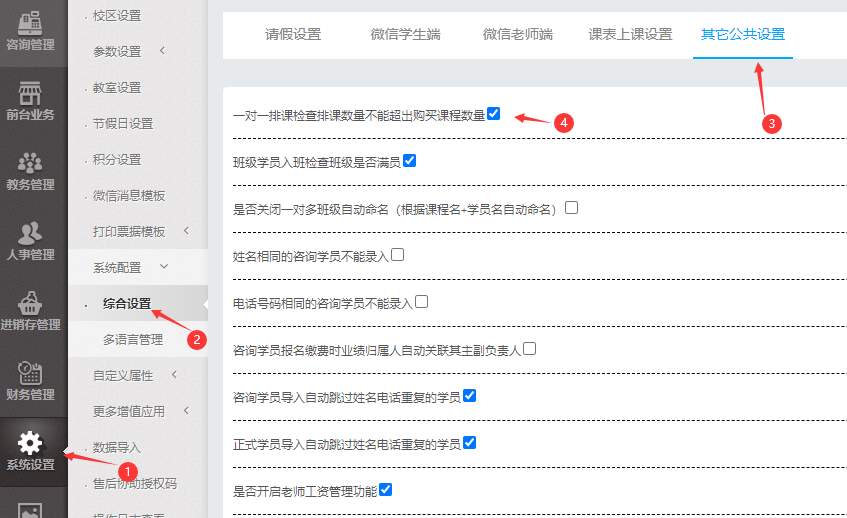Select 其它公共设置 tab
Image resolution: width=847 pixels, height=518 pixels.
(743, 35)
